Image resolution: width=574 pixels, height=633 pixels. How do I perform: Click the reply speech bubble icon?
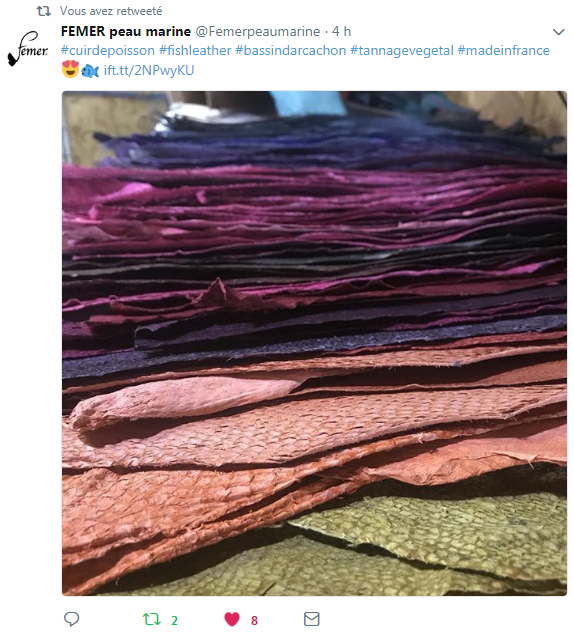pos(71,619)
